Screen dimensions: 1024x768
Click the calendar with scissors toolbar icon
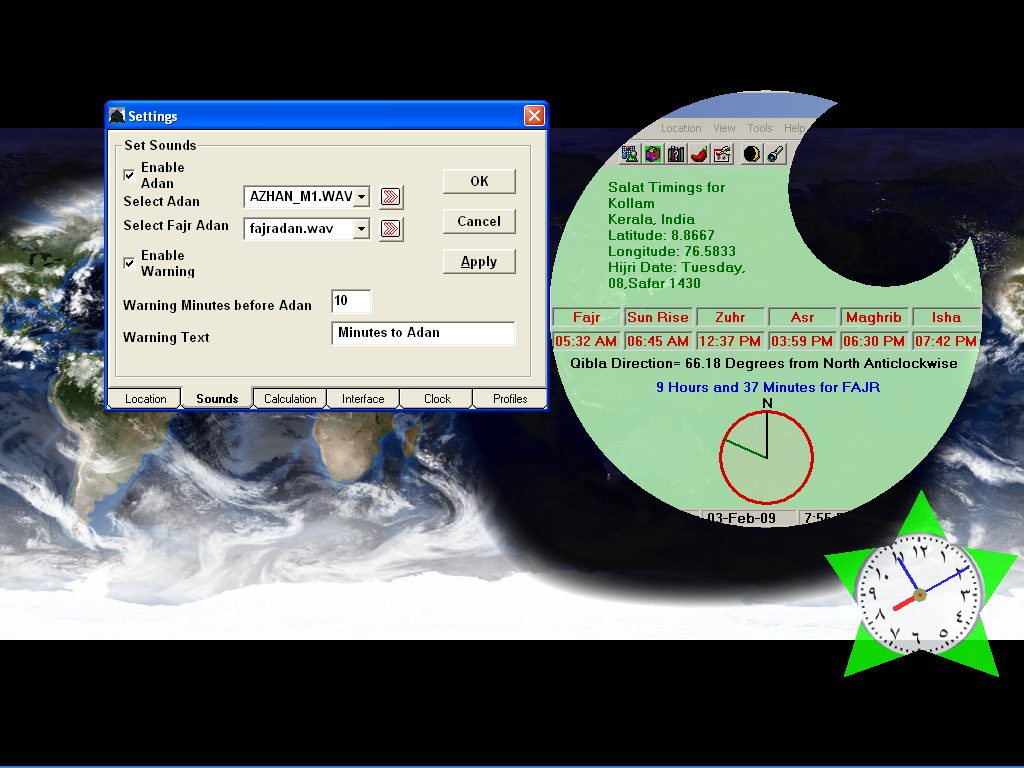coord(722,154)
